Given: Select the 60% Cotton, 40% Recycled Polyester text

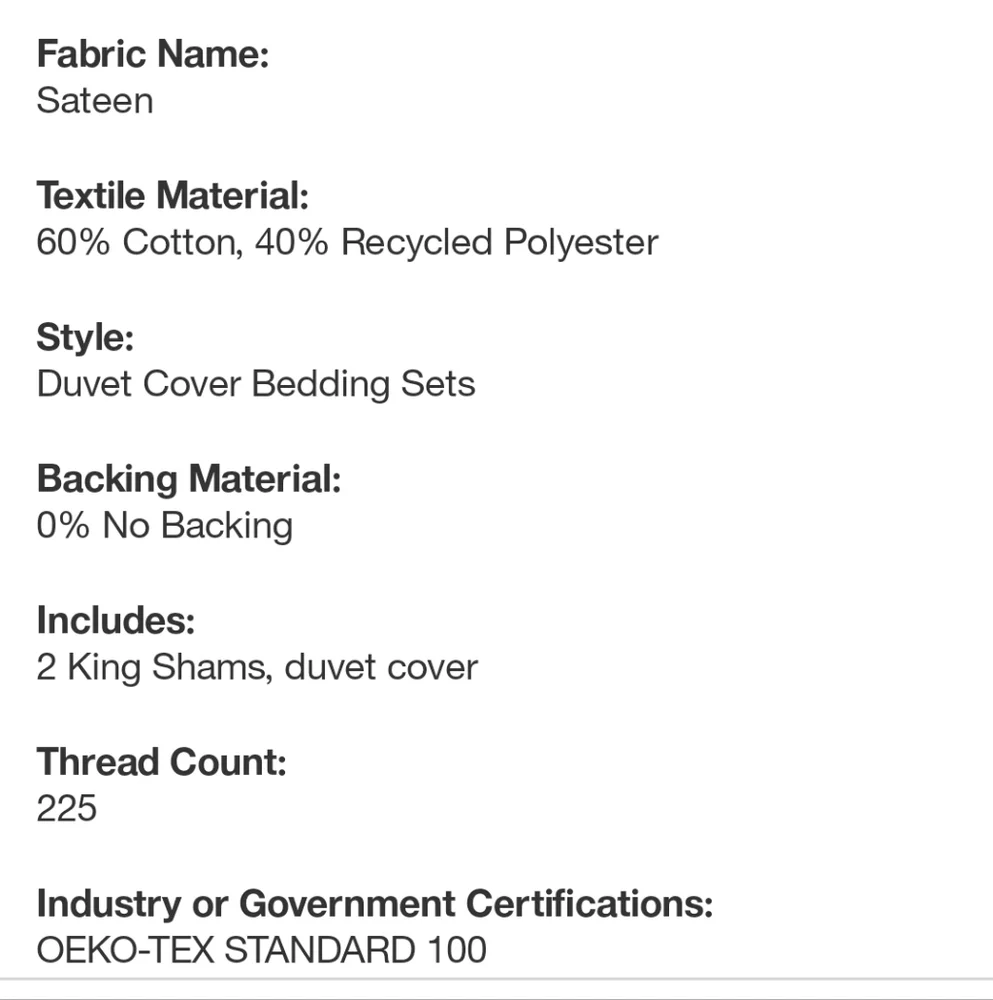Looking at the screenshot, I should point(348,242).
